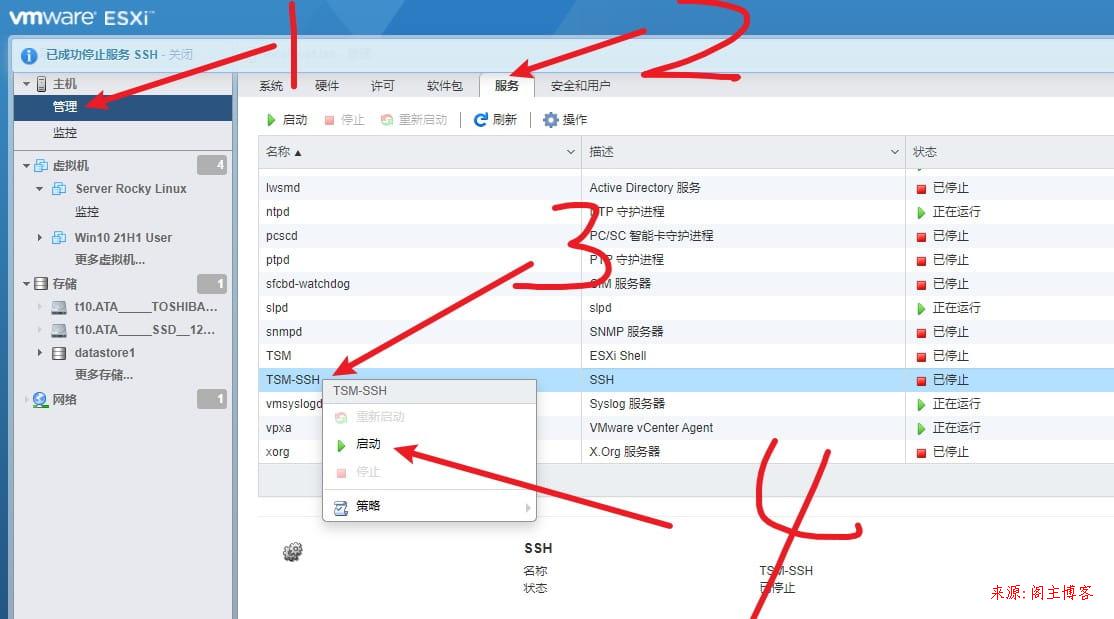
Task: Click the stopped status icon in SSH row
Action: point(921,381)
